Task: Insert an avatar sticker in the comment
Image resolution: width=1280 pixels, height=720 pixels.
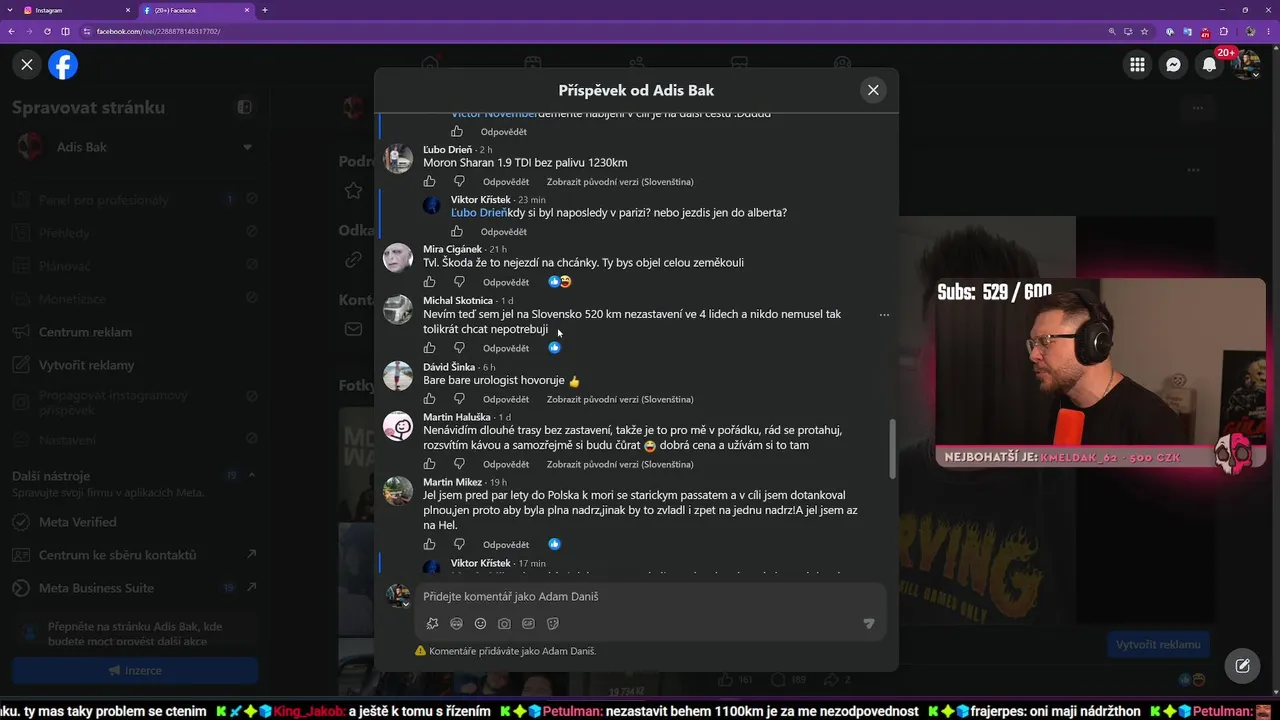Action: tap(432, 624)
